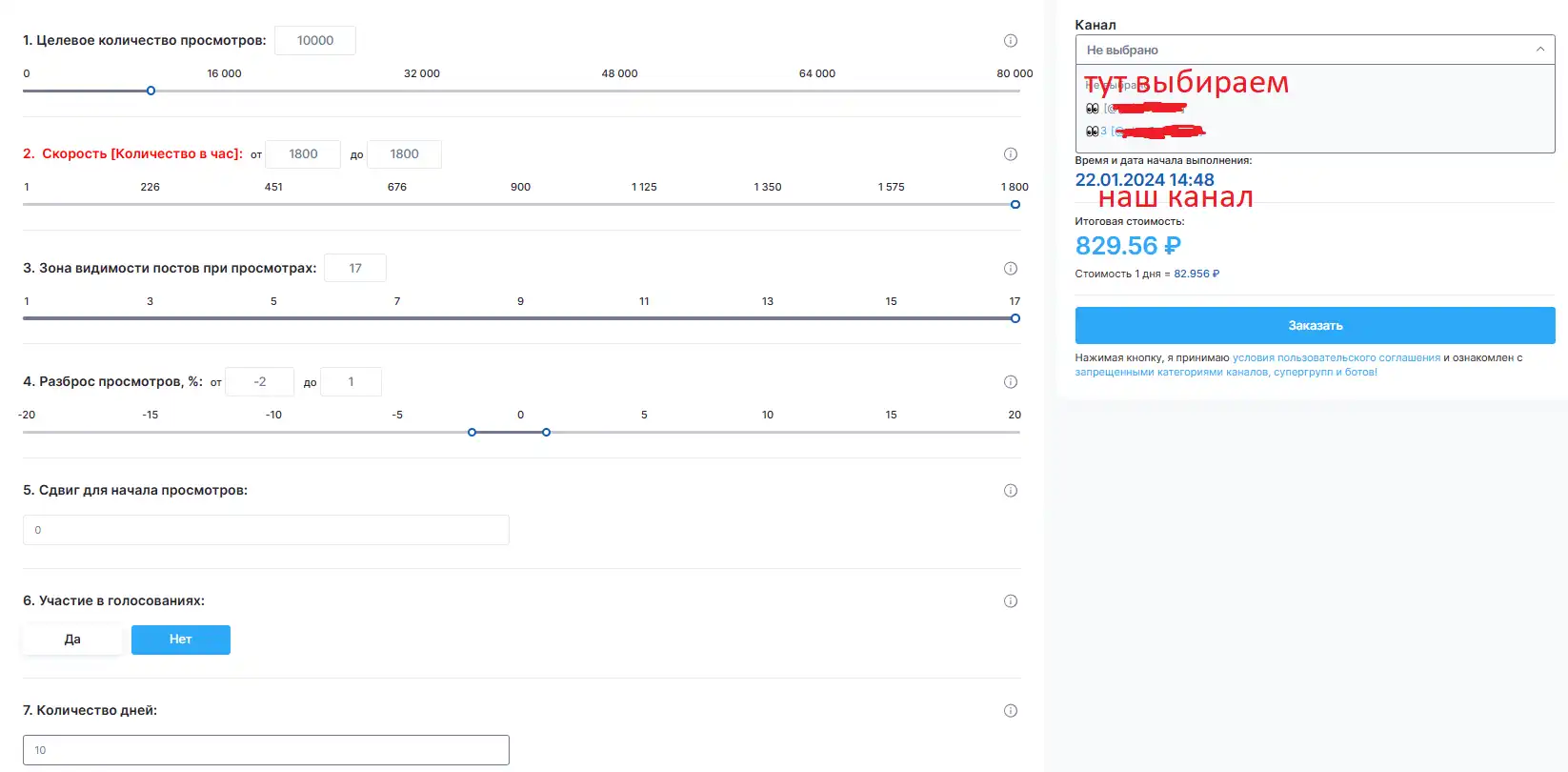
Task: Click daily cost value 82.956 ₽
Action: tap(1196, 274)
